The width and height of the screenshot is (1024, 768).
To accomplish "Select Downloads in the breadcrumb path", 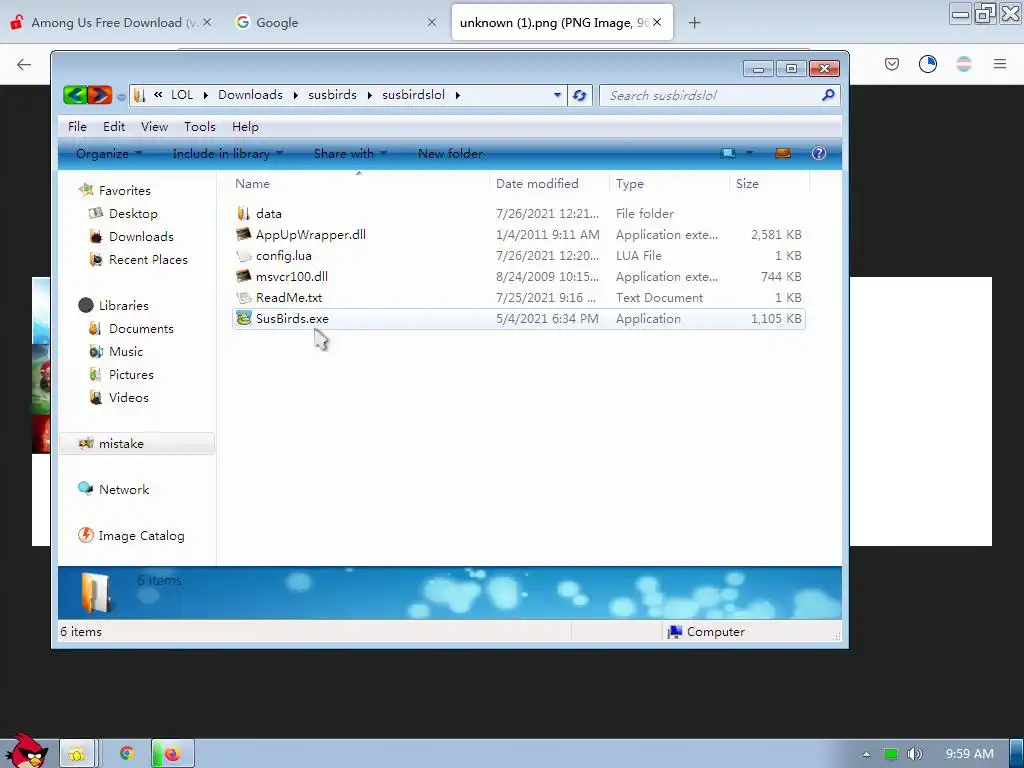I will (x=250, y=95).
